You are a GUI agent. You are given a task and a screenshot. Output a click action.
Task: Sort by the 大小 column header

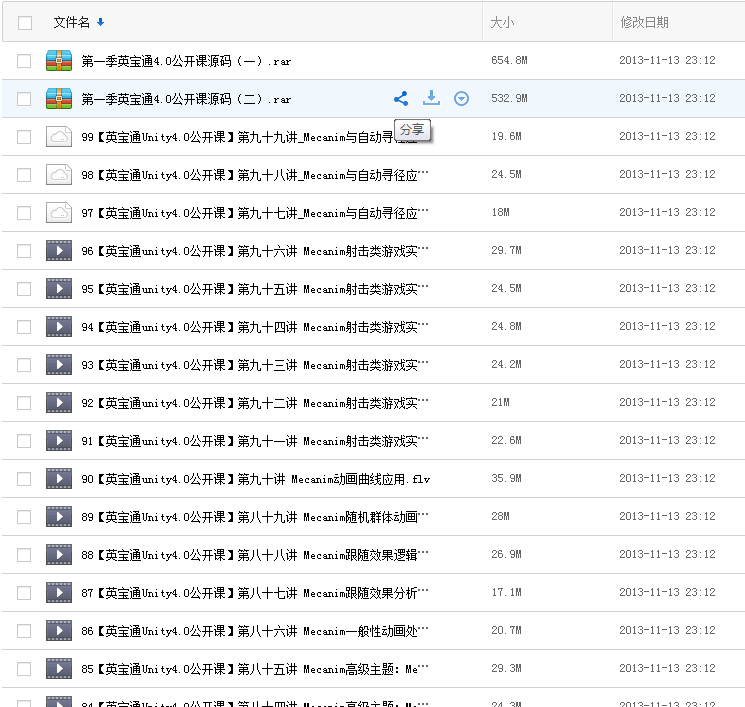(x=502, y=22)
